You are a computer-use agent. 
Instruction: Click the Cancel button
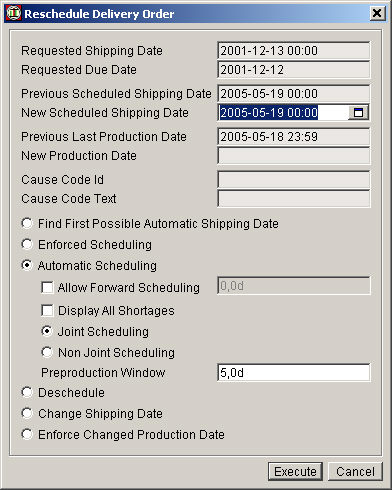click(x=355, y=472)
